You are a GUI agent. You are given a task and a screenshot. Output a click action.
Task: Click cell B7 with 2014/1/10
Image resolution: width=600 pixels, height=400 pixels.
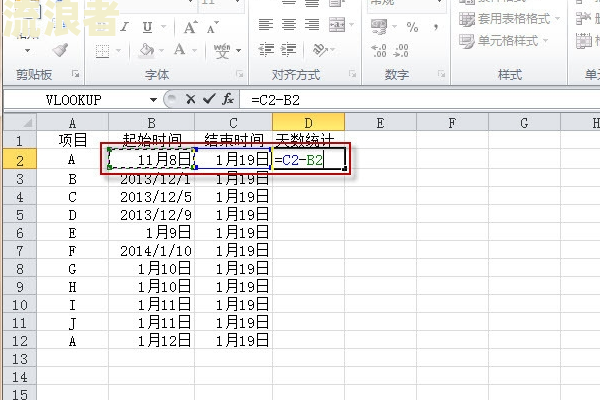(x=152, y=251)
